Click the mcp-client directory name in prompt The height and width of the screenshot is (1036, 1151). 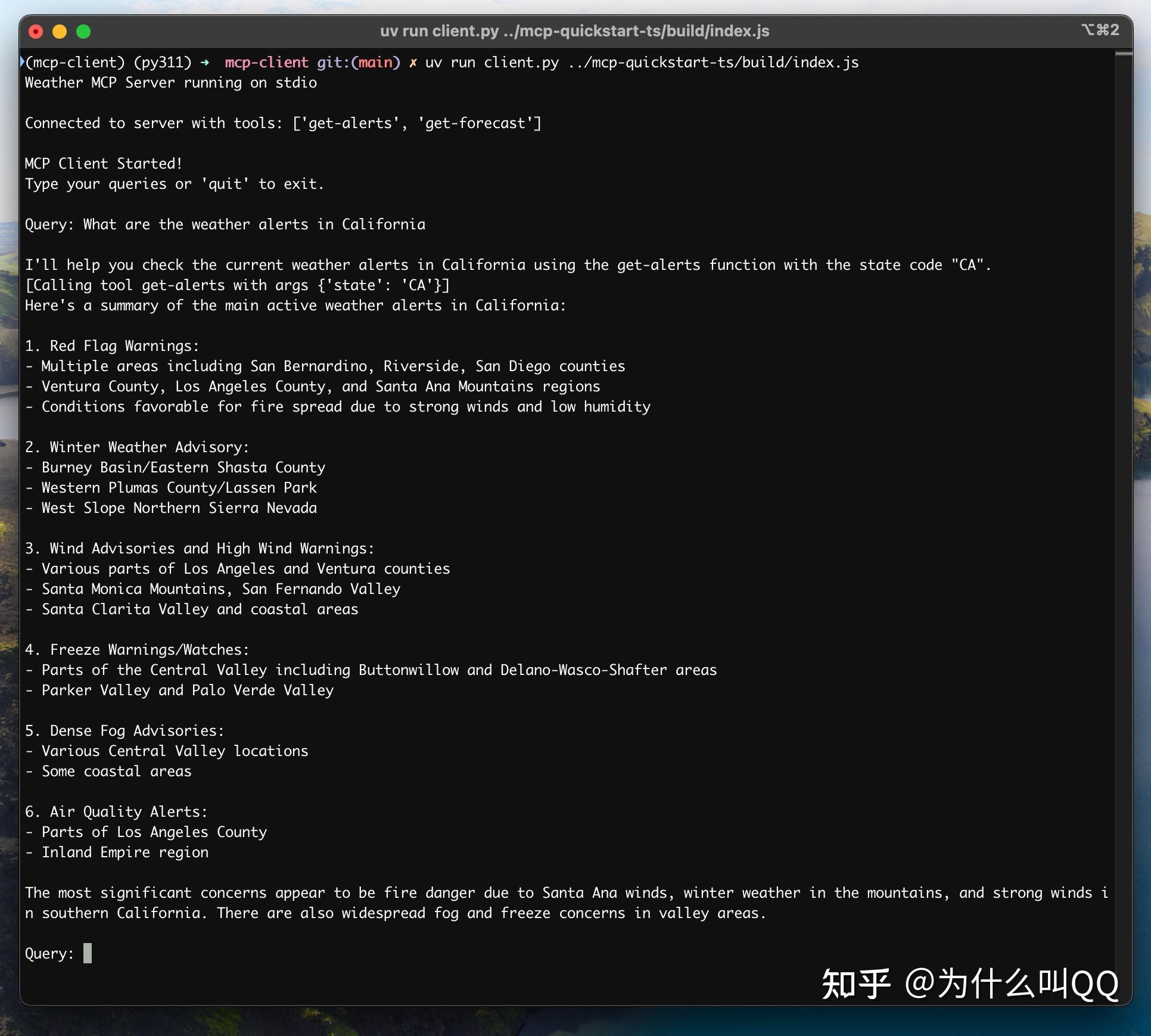[266, 62]
